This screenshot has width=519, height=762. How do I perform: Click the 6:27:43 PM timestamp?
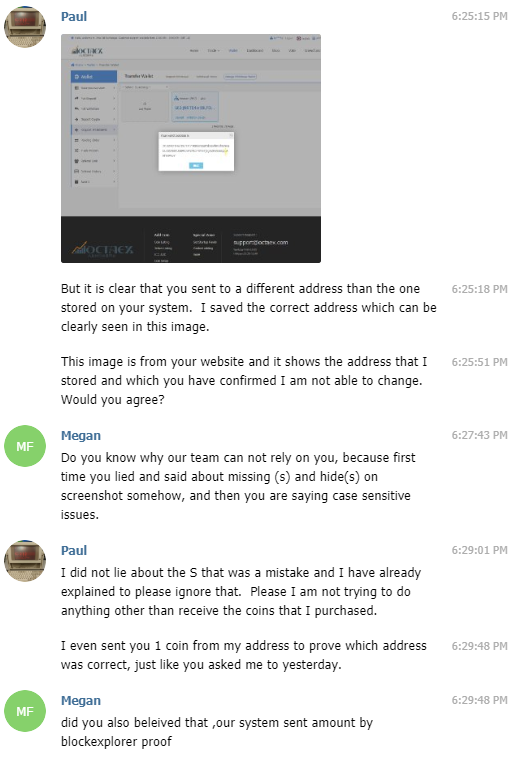[x=479, y=435]
